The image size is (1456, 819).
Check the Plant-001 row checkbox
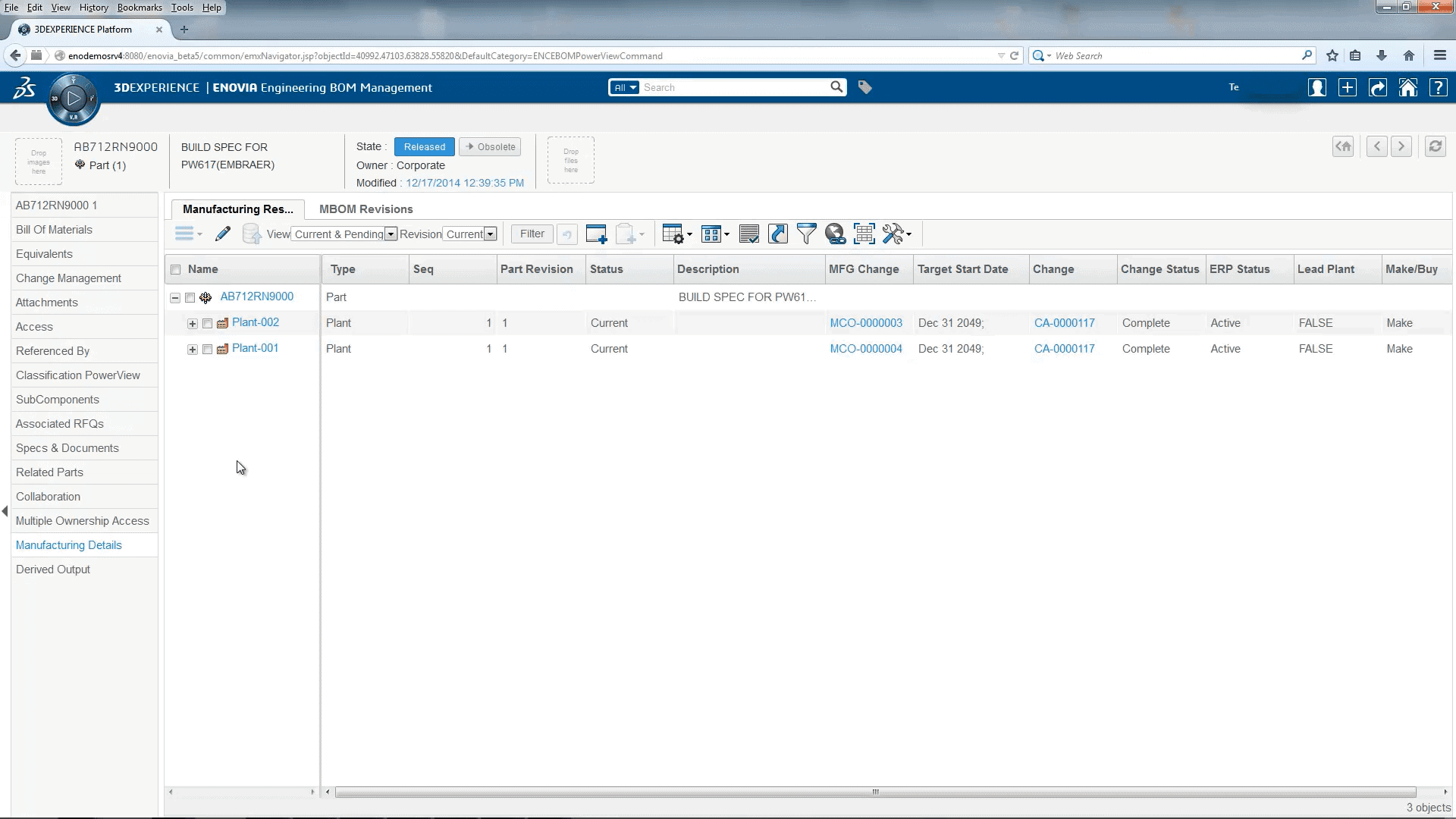tap(208, 350)
